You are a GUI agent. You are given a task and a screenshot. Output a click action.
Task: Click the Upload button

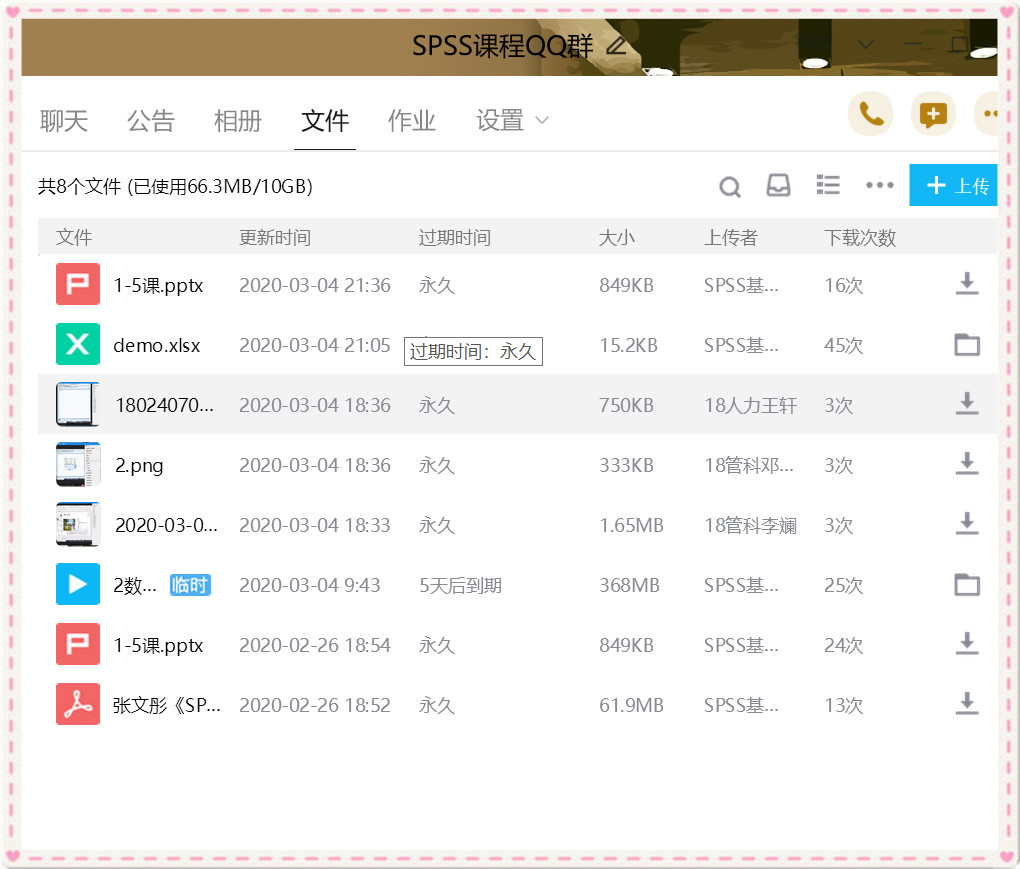tap(953, 185)
